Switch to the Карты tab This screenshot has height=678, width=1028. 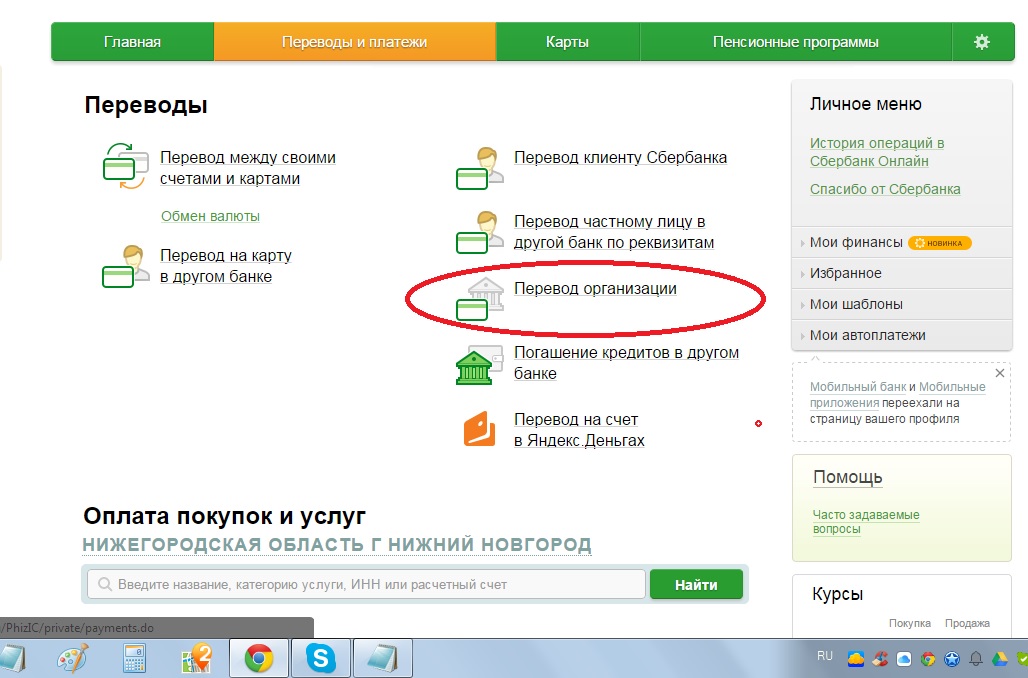click(568, 42)
